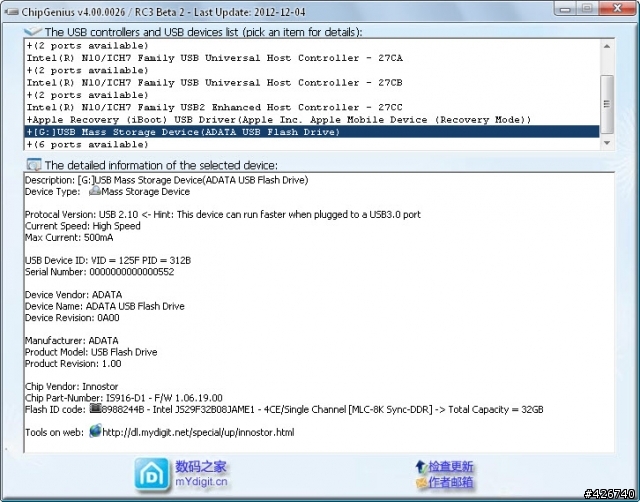Viewport: 640px width, 502px height.
Task: Click USB Device ID VID = 125F line
Action: click(x=108, y=260)
